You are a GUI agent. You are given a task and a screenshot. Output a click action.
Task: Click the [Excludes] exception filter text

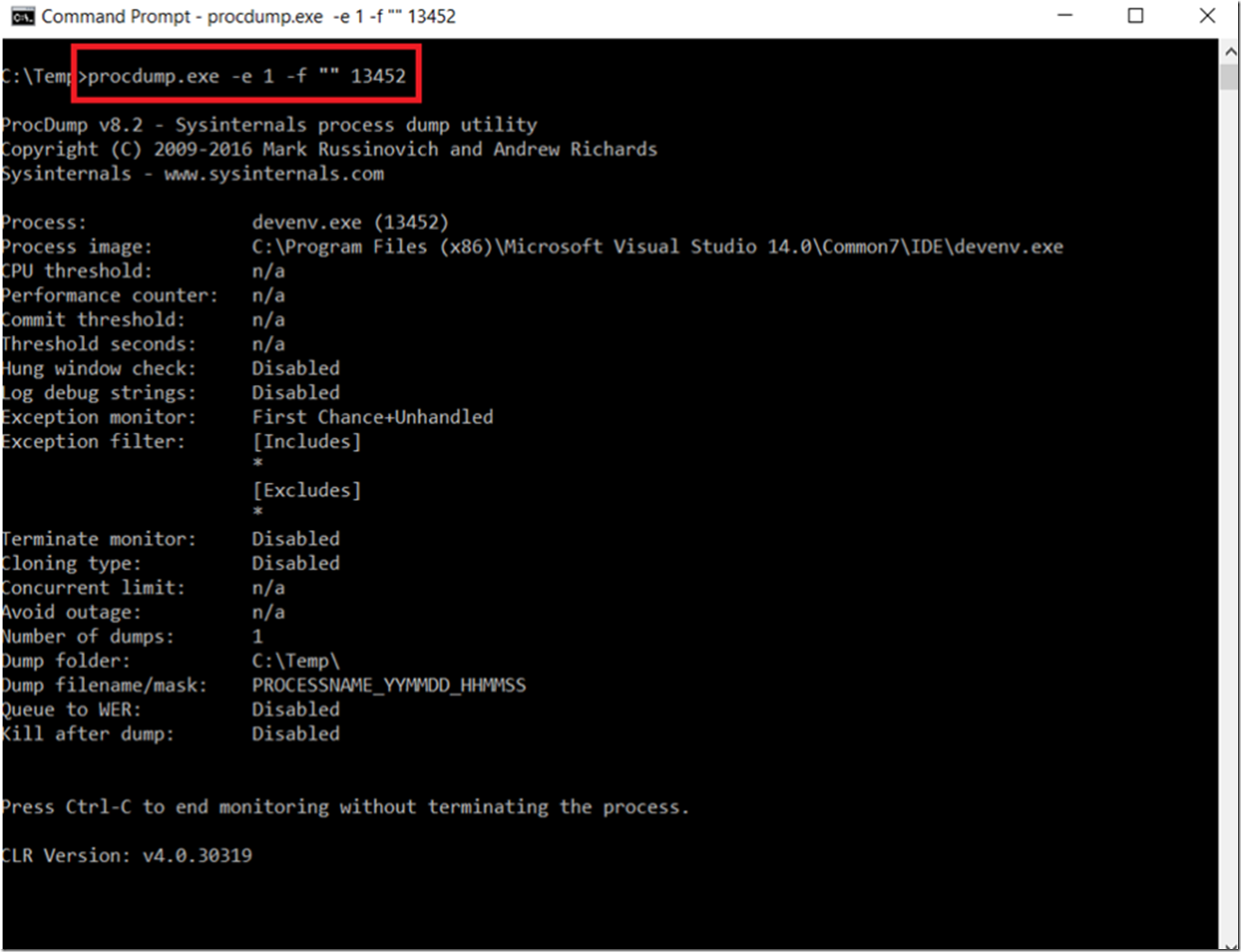[307, 490]
